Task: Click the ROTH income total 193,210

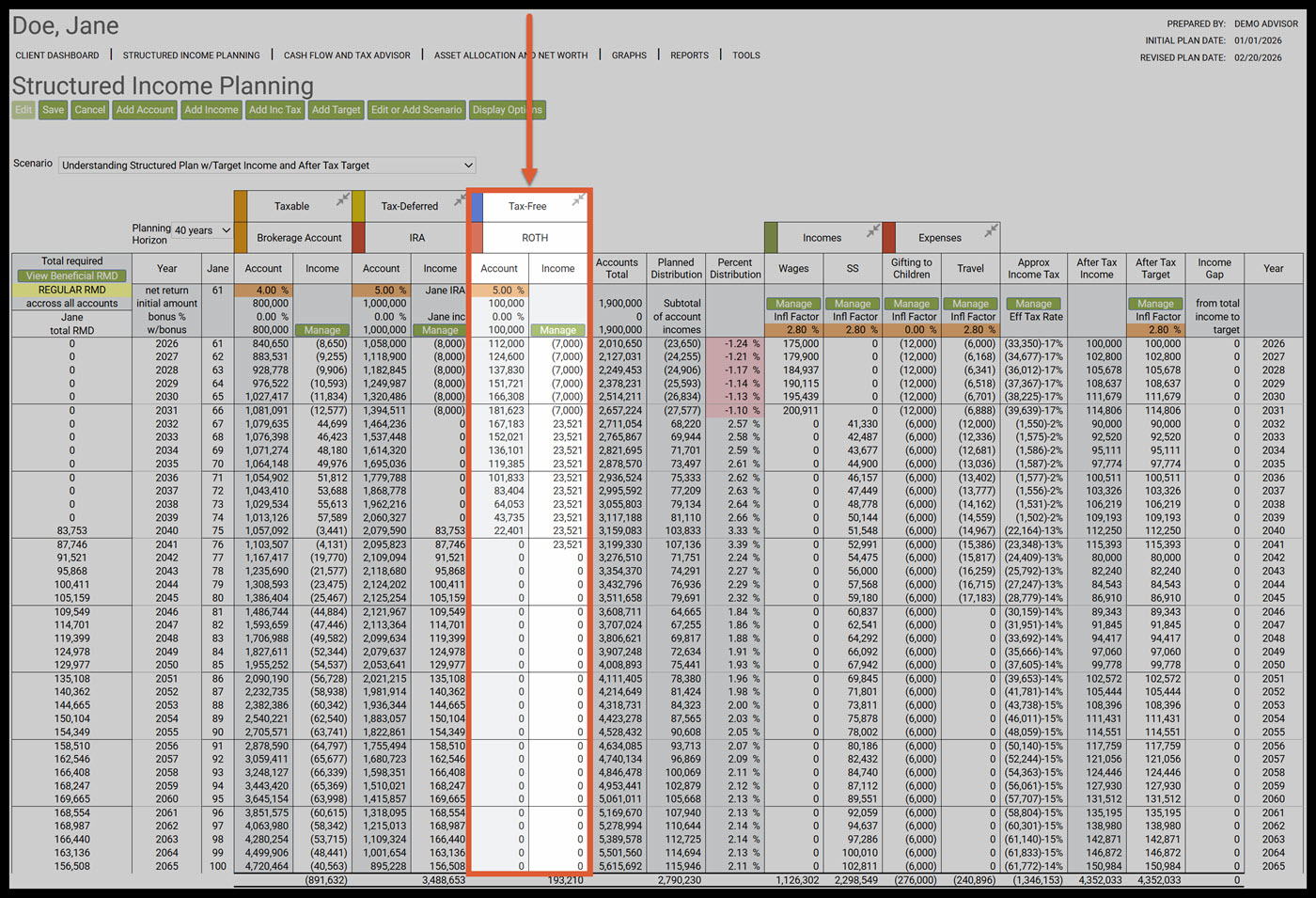Action: [565, 880]
